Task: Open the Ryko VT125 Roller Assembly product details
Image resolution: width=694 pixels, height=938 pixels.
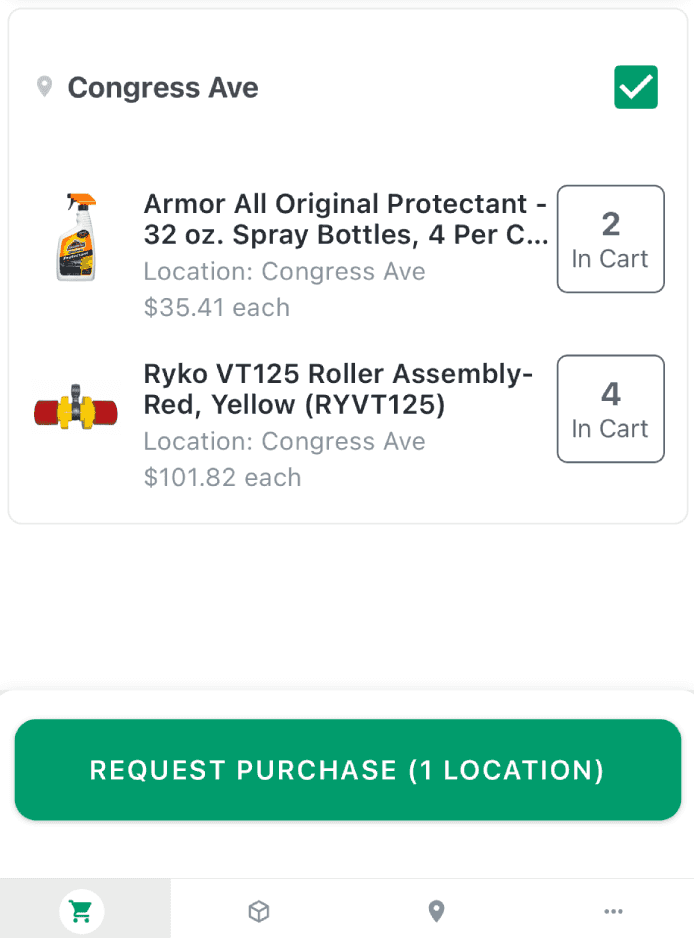Action: pos(340,389)
